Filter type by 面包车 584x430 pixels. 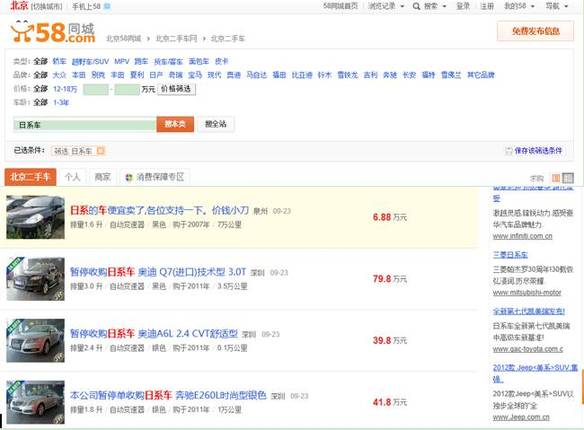[199, 61]
